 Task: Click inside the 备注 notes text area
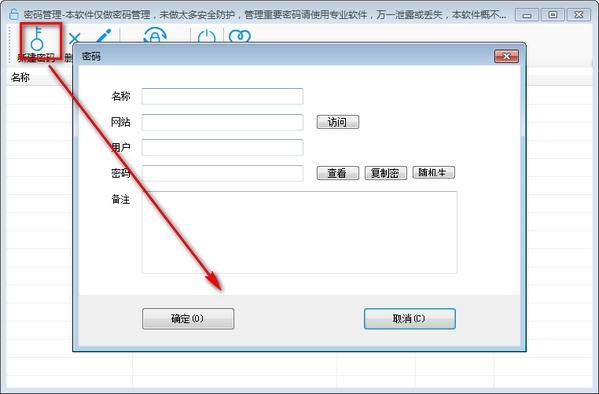300,232
